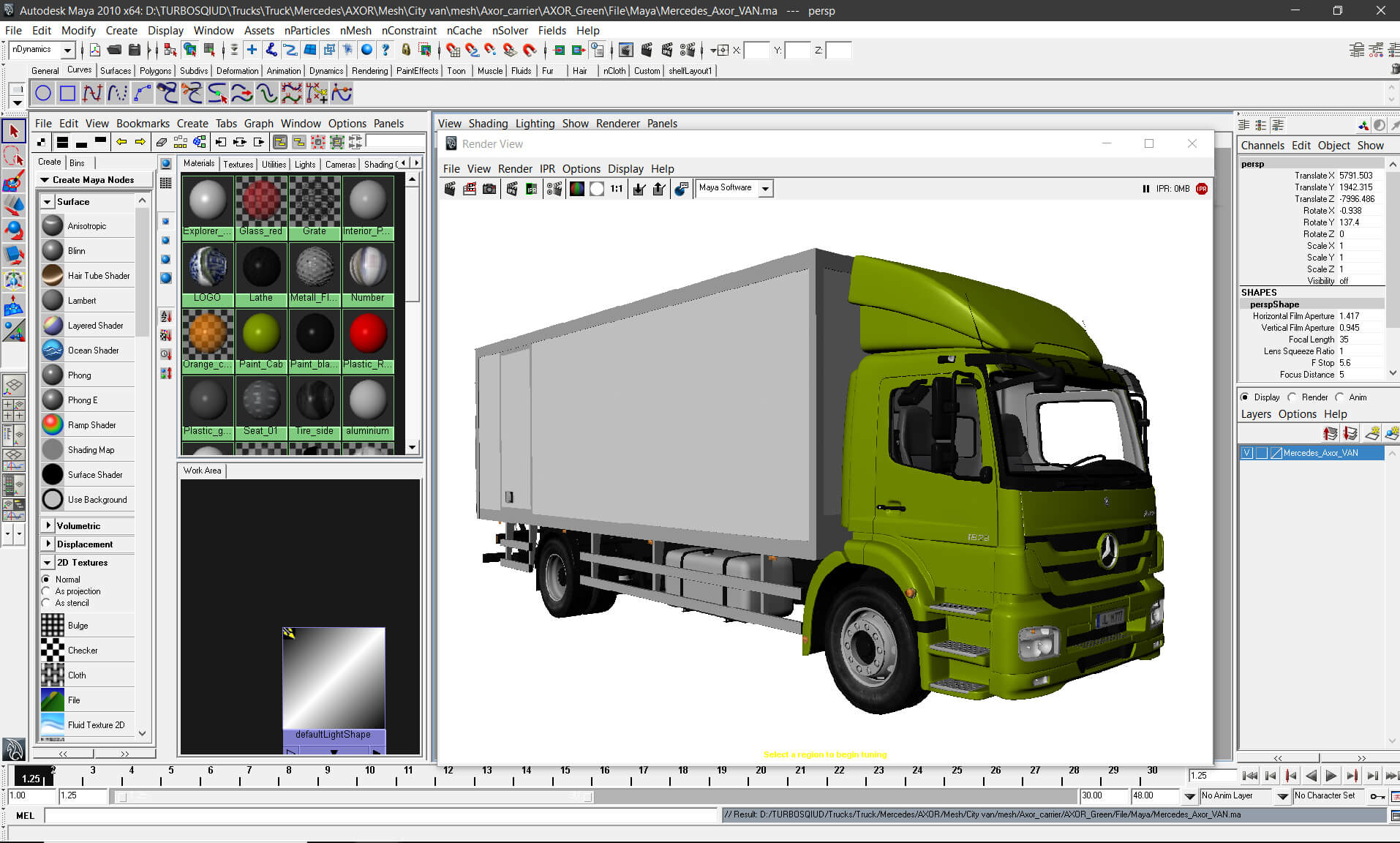Collapse the Surface section

point(48,201)
